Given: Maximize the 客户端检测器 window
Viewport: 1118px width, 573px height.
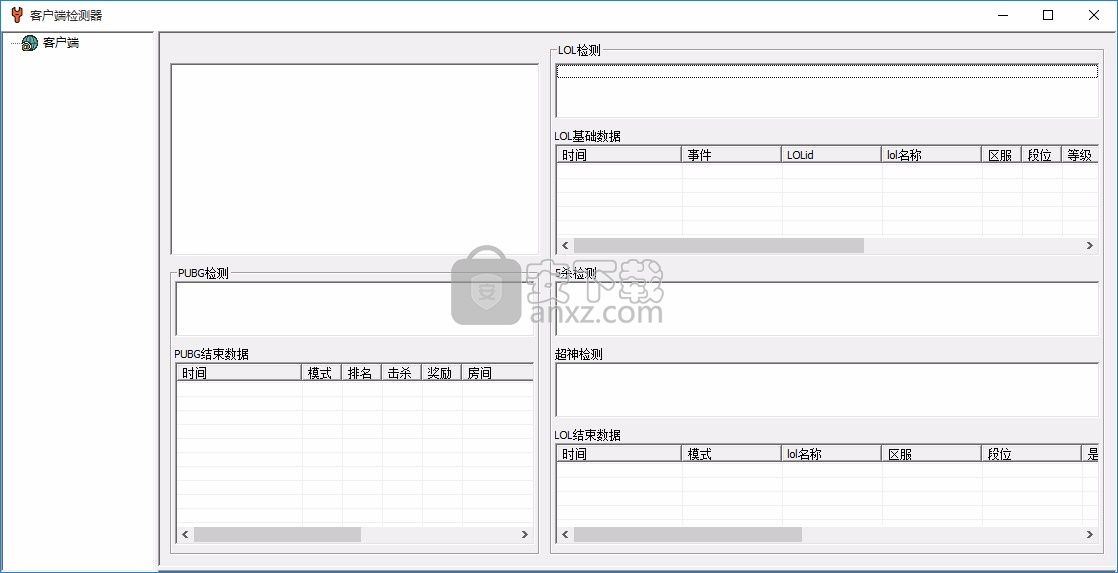Looking at the screenshot, I should tap(1048, 15).
